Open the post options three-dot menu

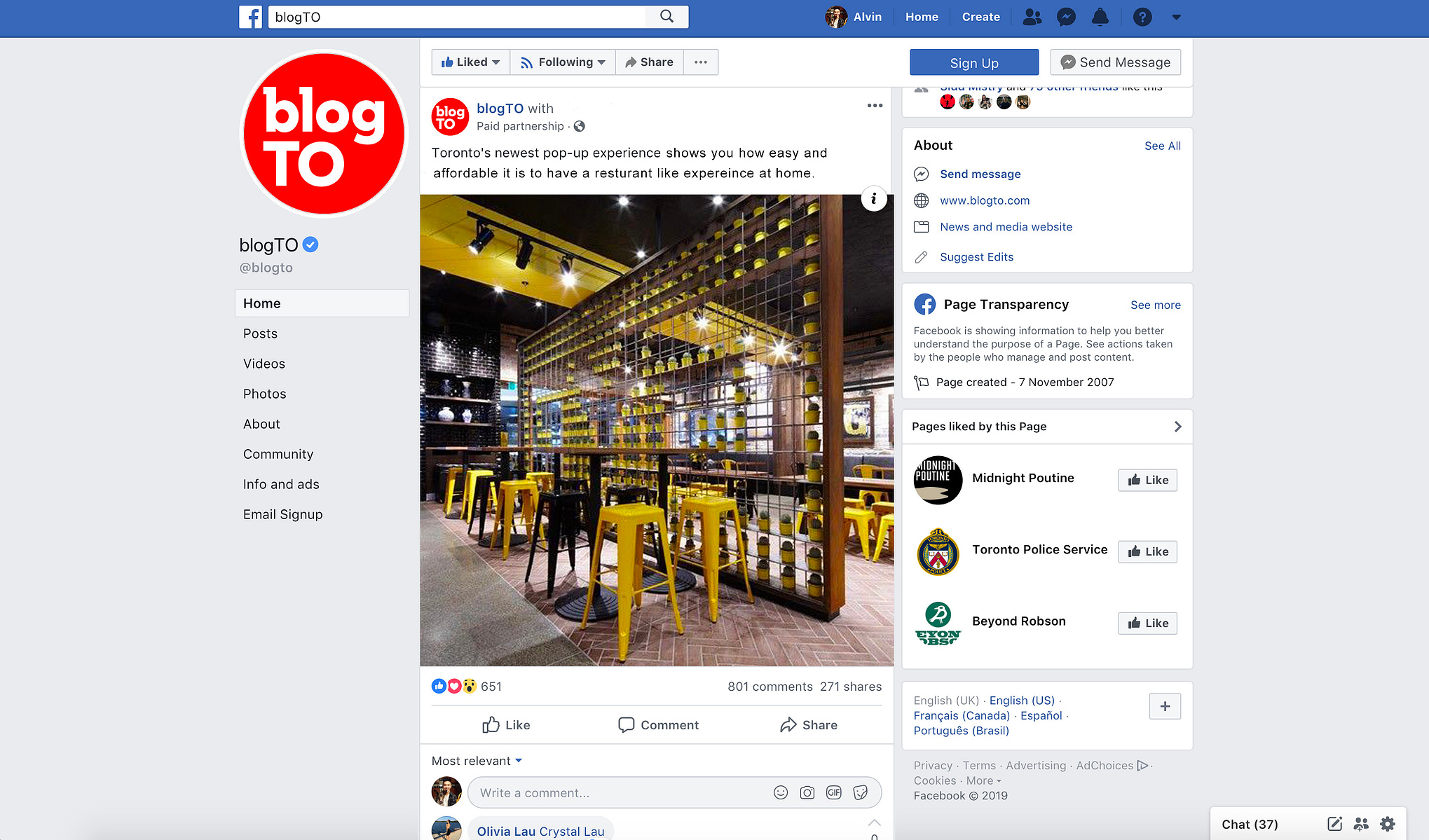click(x=875, y=106)
